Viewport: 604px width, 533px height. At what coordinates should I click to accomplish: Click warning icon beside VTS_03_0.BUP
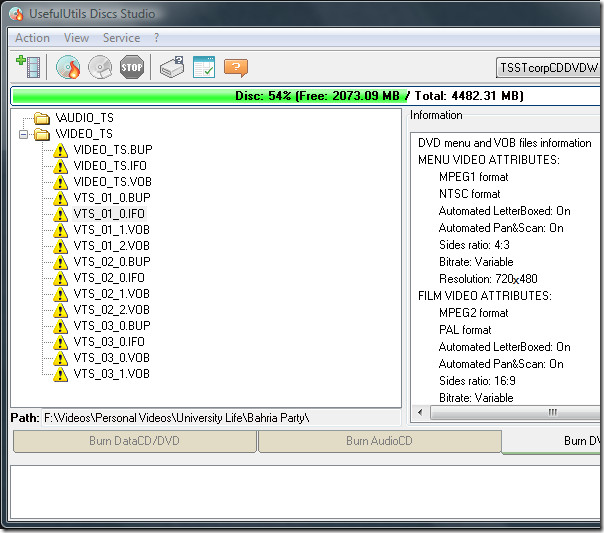coord(60,326)
